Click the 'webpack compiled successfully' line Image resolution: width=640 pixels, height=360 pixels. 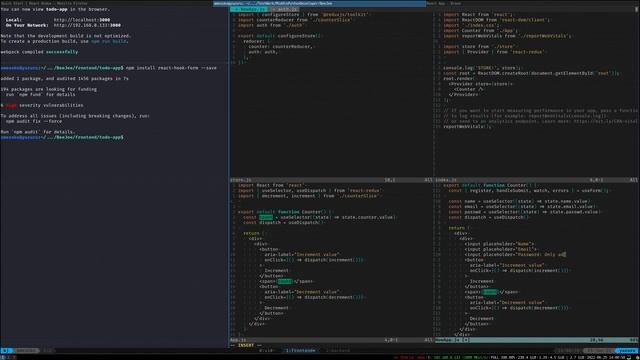(39, 52)
